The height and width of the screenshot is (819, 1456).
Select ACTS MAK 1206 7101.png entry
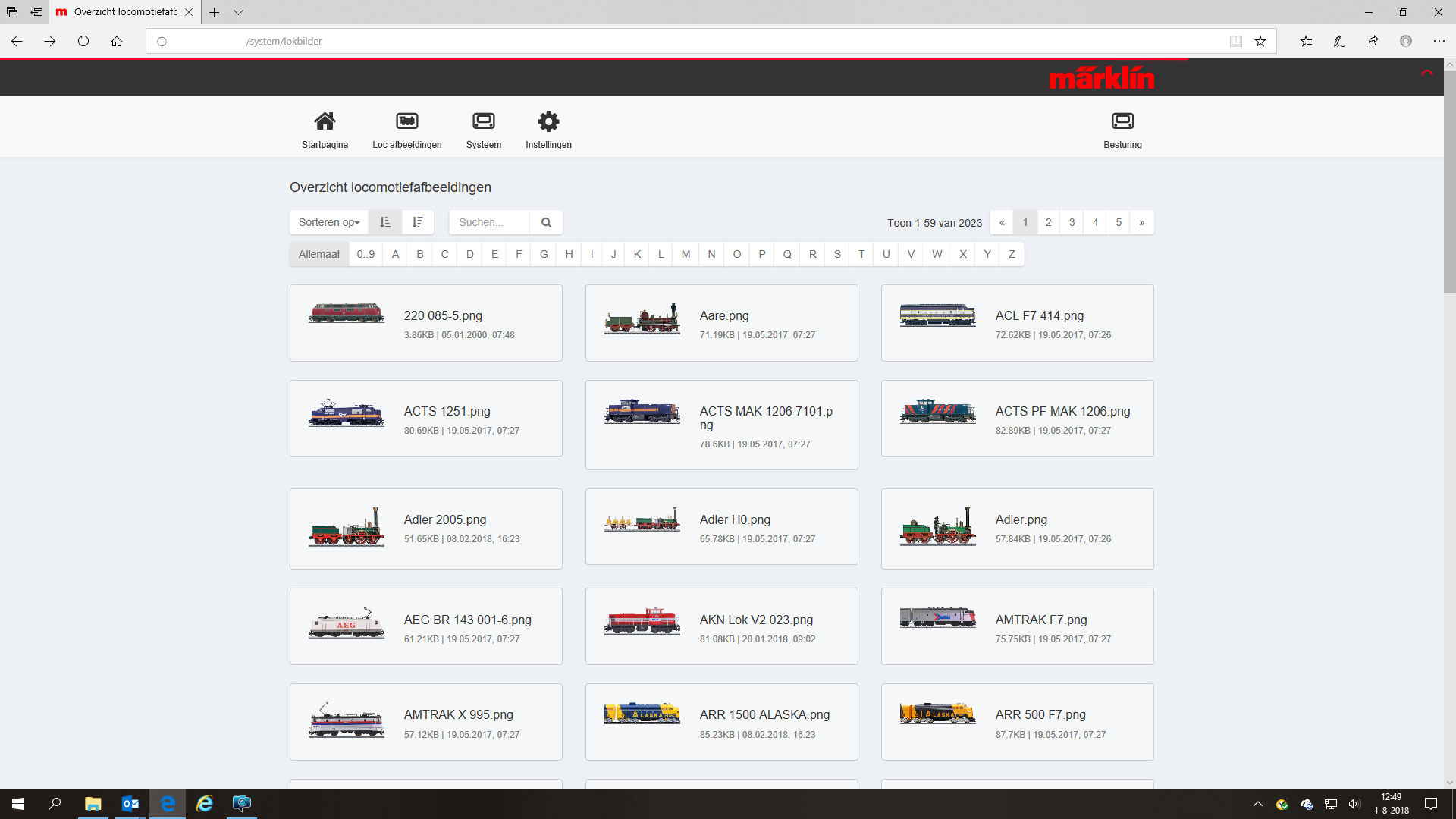click(x=721, y=425)
